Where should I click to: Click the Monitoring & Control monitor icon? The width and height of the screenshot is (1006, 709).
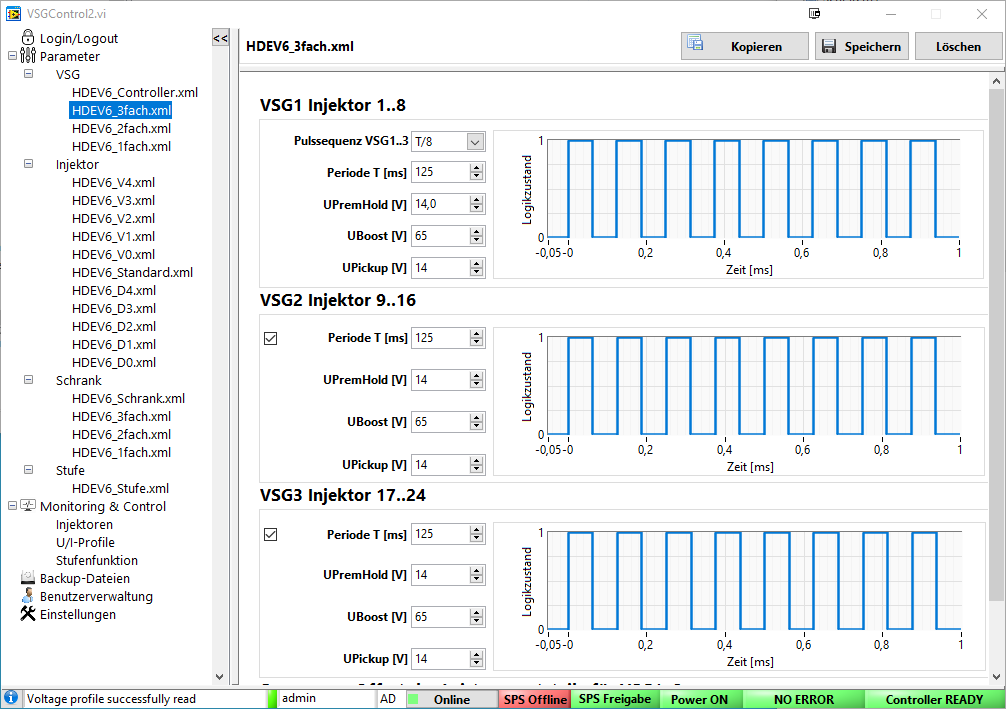[28, 506]
